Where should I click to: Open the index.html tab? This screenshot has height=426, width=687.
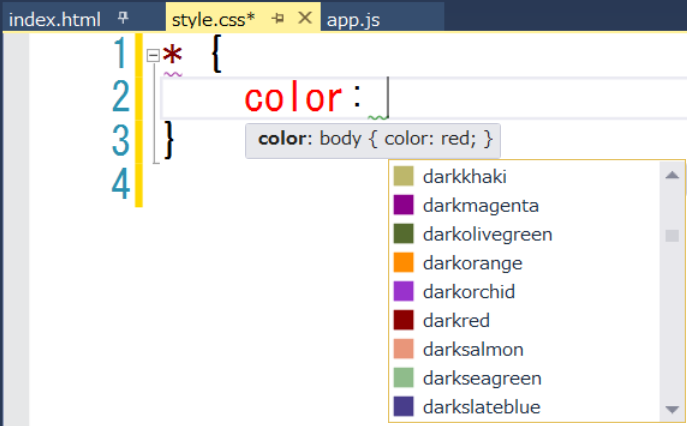[x=55, y=18]
